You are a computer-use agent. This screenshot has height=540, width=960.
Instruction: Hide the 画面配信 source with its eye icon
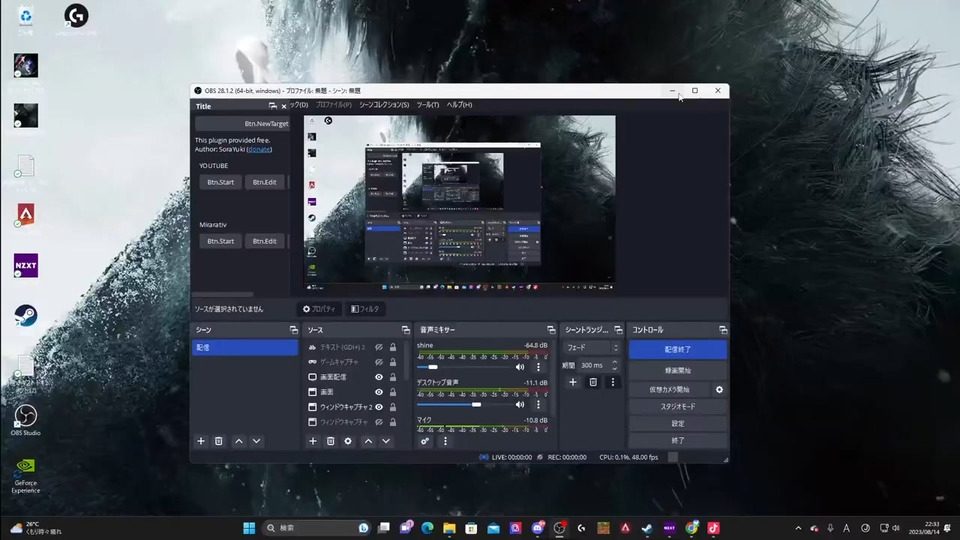379,377
